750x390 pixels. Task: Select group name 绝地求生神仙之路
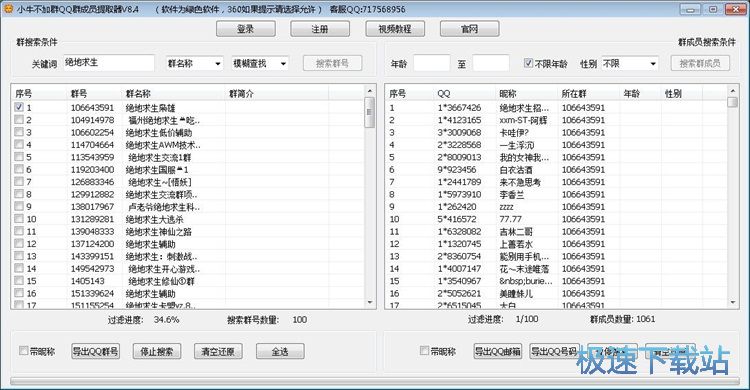159,232
